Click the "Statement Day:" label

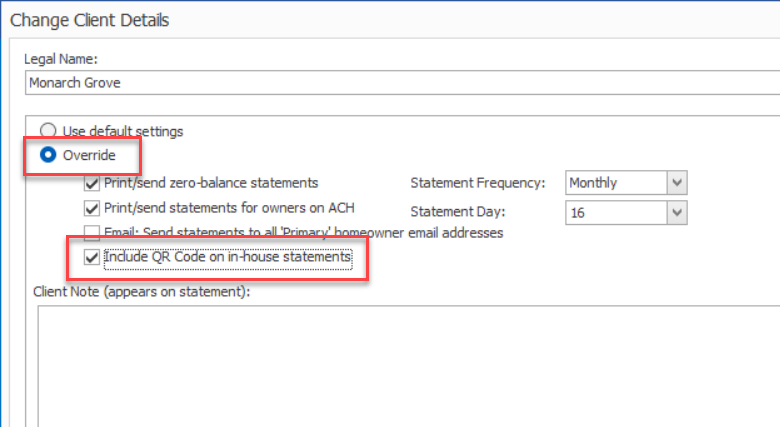click(458, 212)
